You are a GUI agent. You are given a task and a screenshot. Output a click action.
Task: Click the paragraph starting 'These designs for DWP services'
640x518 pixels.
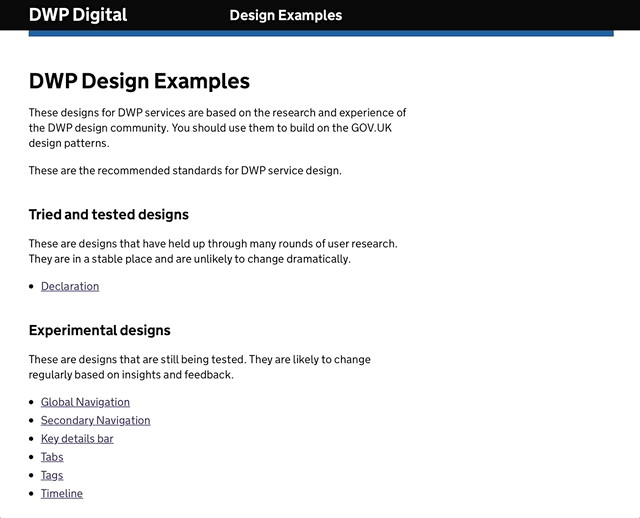218,128
